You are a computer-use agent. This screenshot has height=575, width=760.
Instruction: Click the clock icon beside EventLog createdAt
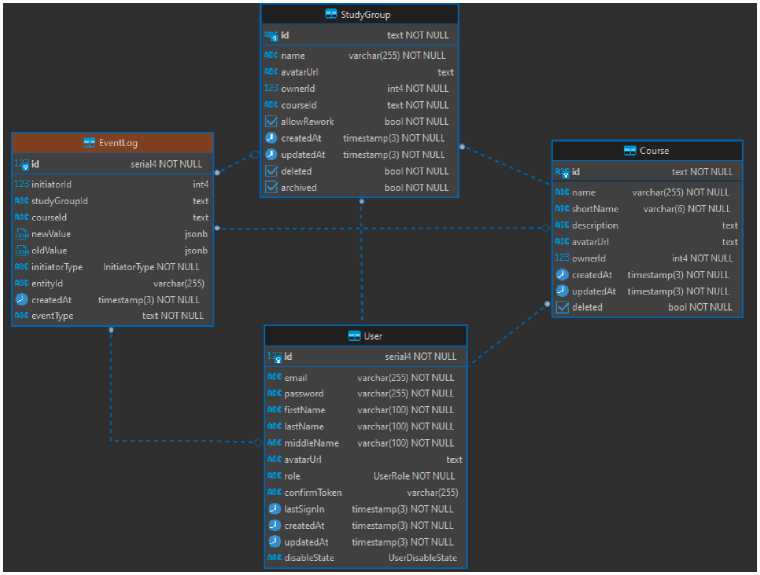click(x=22, y=299)
